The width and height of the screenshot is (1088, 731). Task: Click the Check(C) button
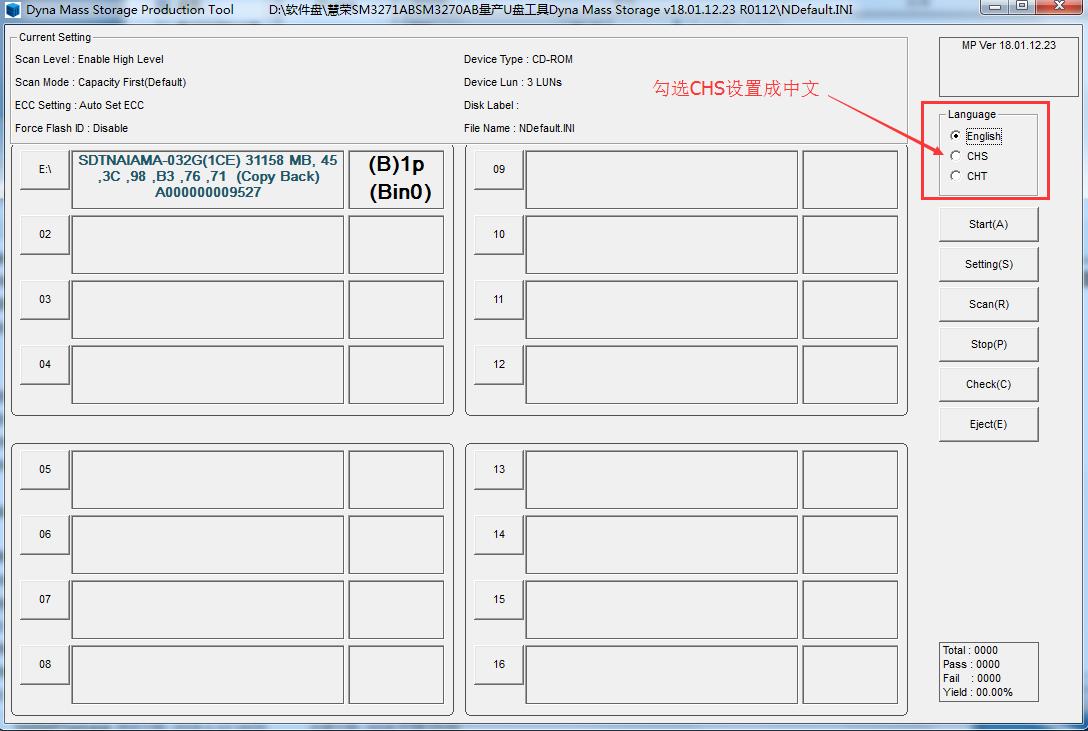tap(988, 384)
